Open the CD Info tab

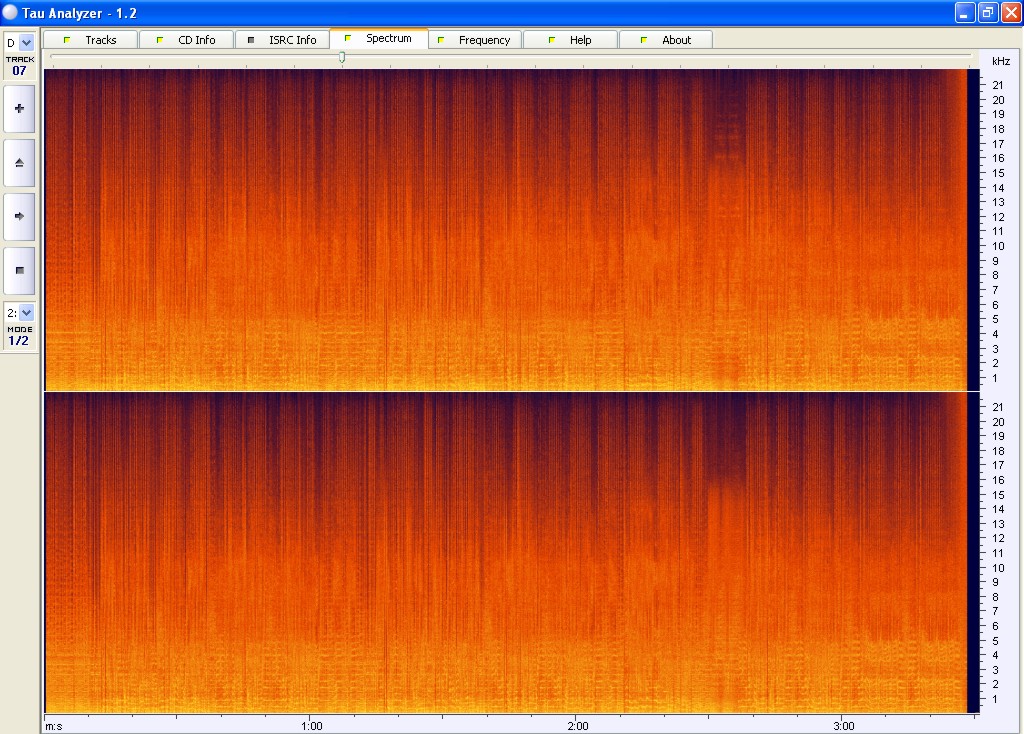pyautogui.click(x=196, y=40)
